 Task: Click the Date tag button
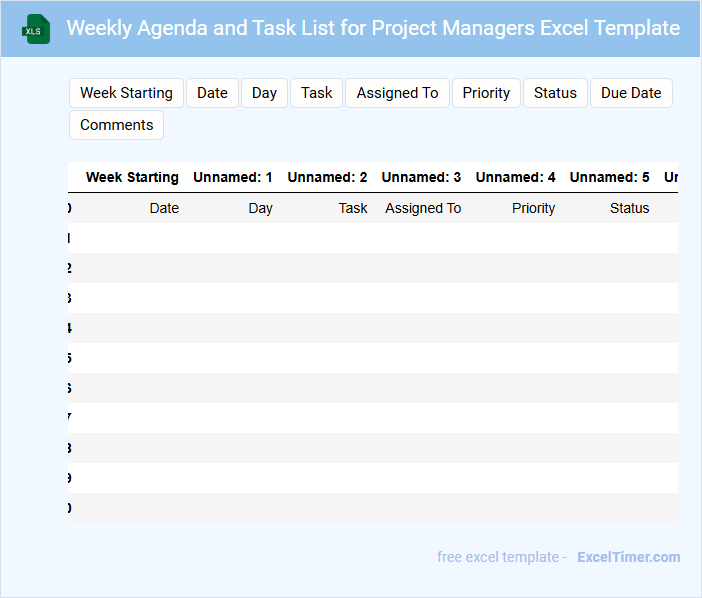[x=212, y=93]
